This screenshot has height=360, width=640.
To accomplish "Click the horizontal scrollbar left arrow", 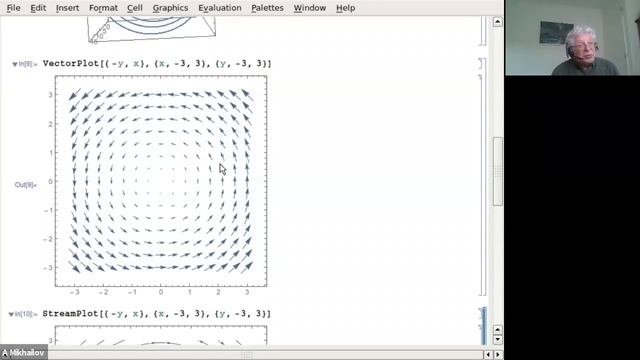I will pos(489,355).
